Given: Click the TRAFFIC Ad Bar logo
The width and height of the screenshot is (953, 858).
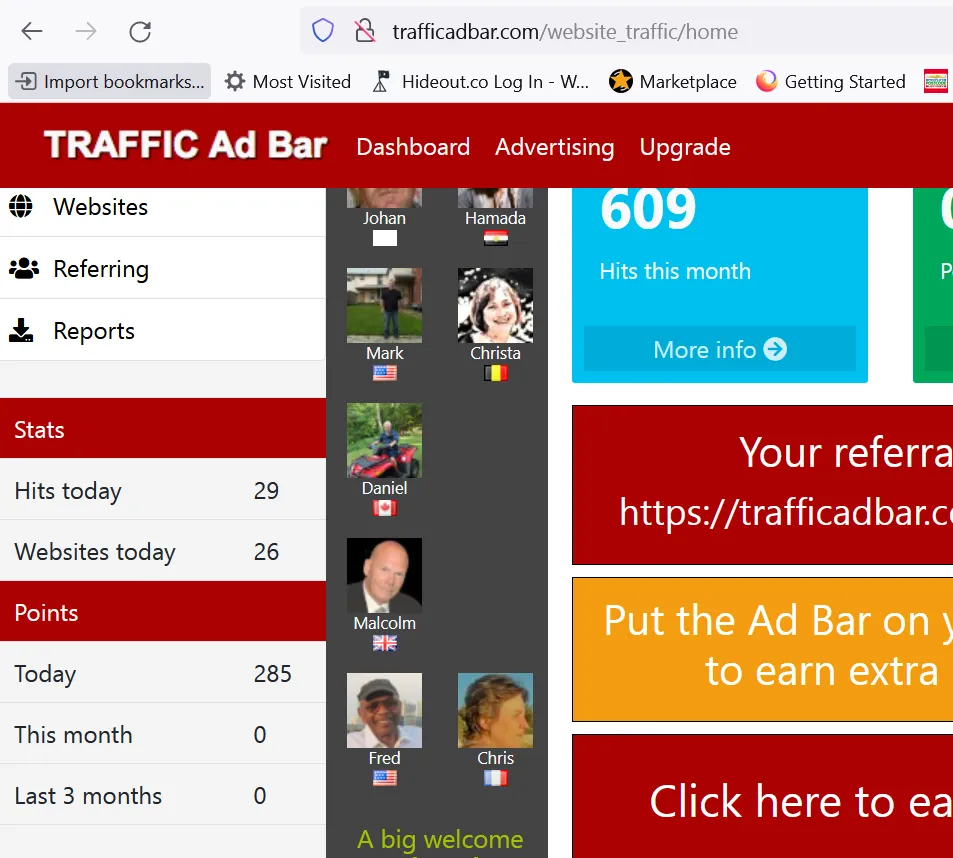Looking at the screenshot, I should click(185, 145).
